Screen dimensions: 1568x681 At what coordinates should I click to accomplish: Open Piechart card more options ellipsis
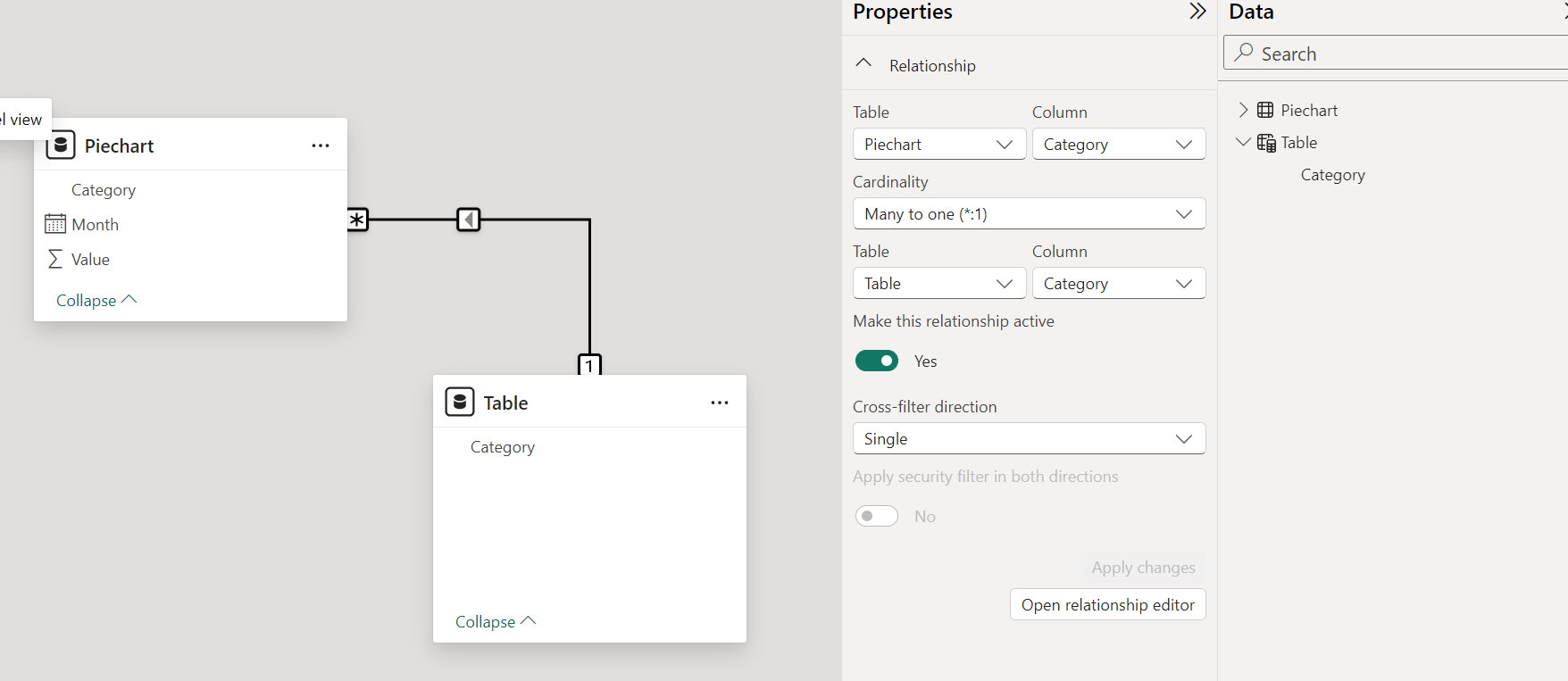321,145
